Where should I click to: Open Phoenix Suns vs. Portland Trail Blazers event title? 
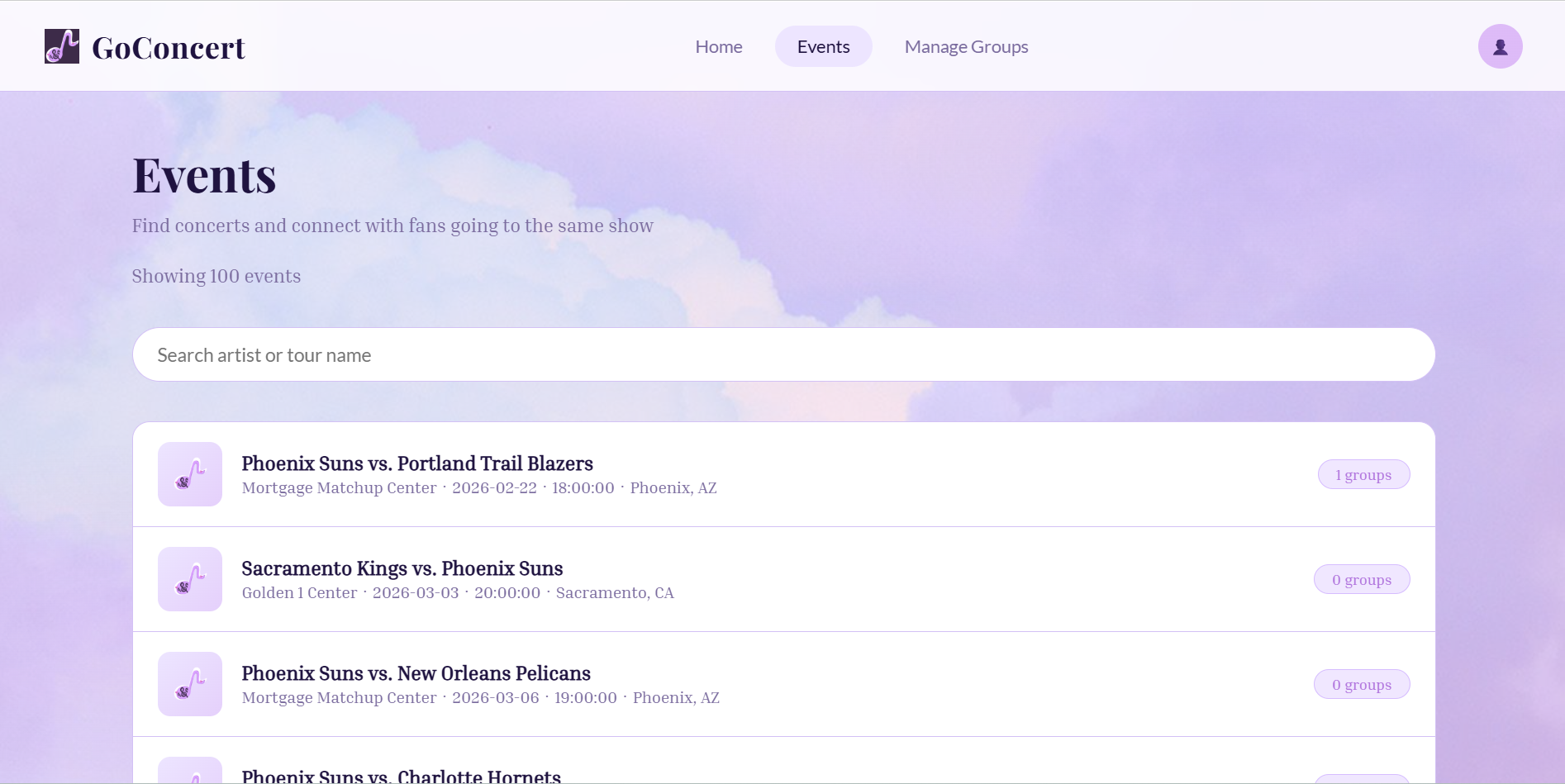[x=417, y=463]
